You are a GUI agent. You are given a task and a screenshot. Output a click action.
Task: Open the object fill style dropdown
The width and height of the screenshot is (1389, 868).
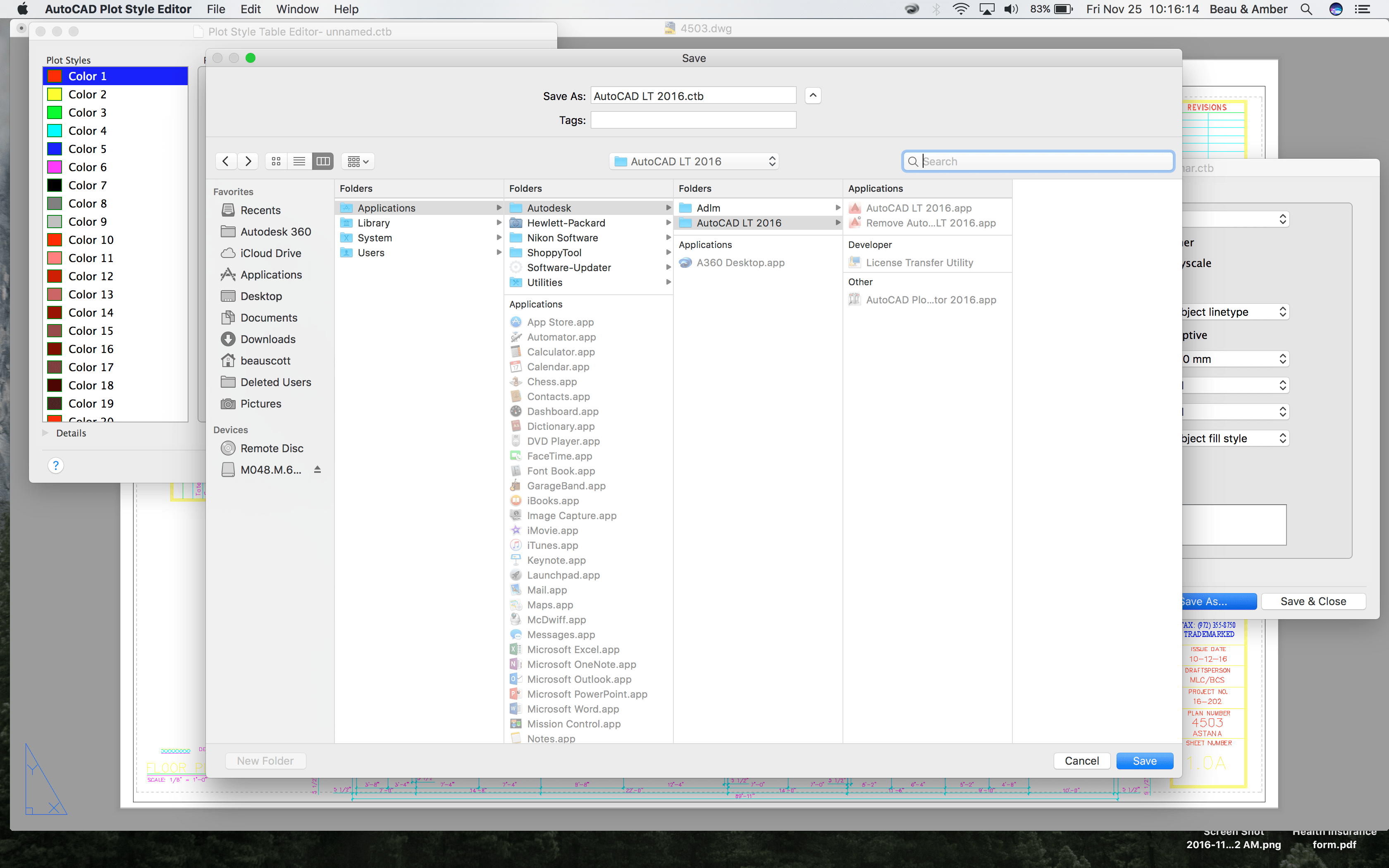(x=1235, y=438)
